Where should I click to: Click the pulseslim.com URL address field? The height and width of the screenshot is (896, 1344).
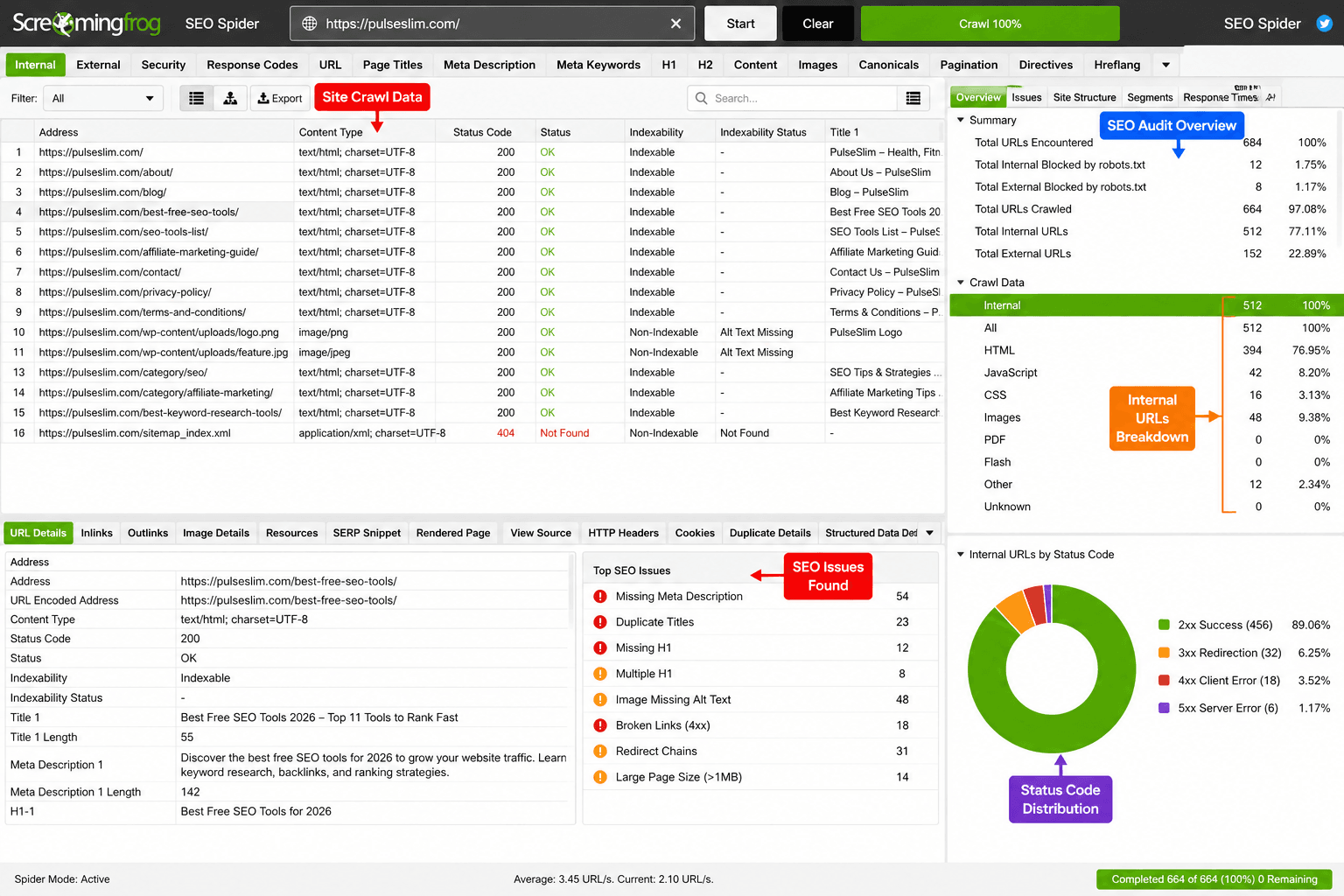[x=492, y=24]
